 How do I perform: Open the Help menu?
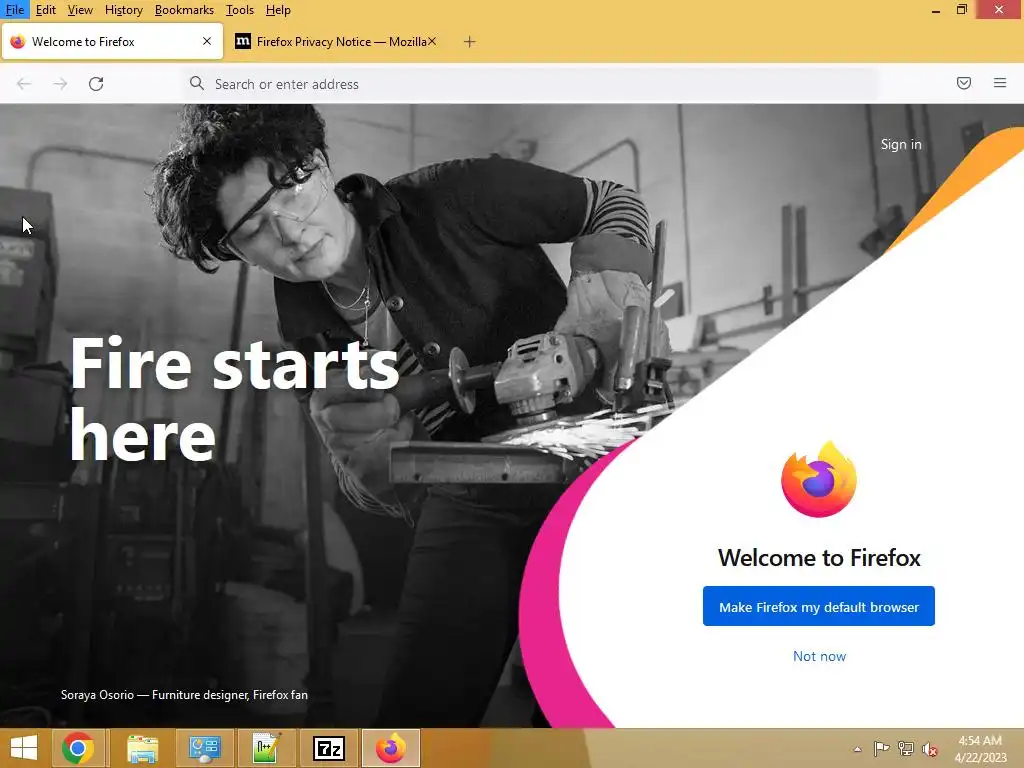point(278,10)
